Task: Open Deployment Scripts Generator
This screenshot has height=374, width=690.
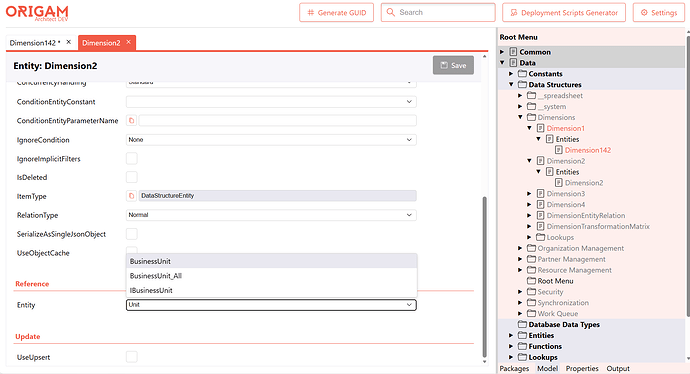Action: point(564,13)
